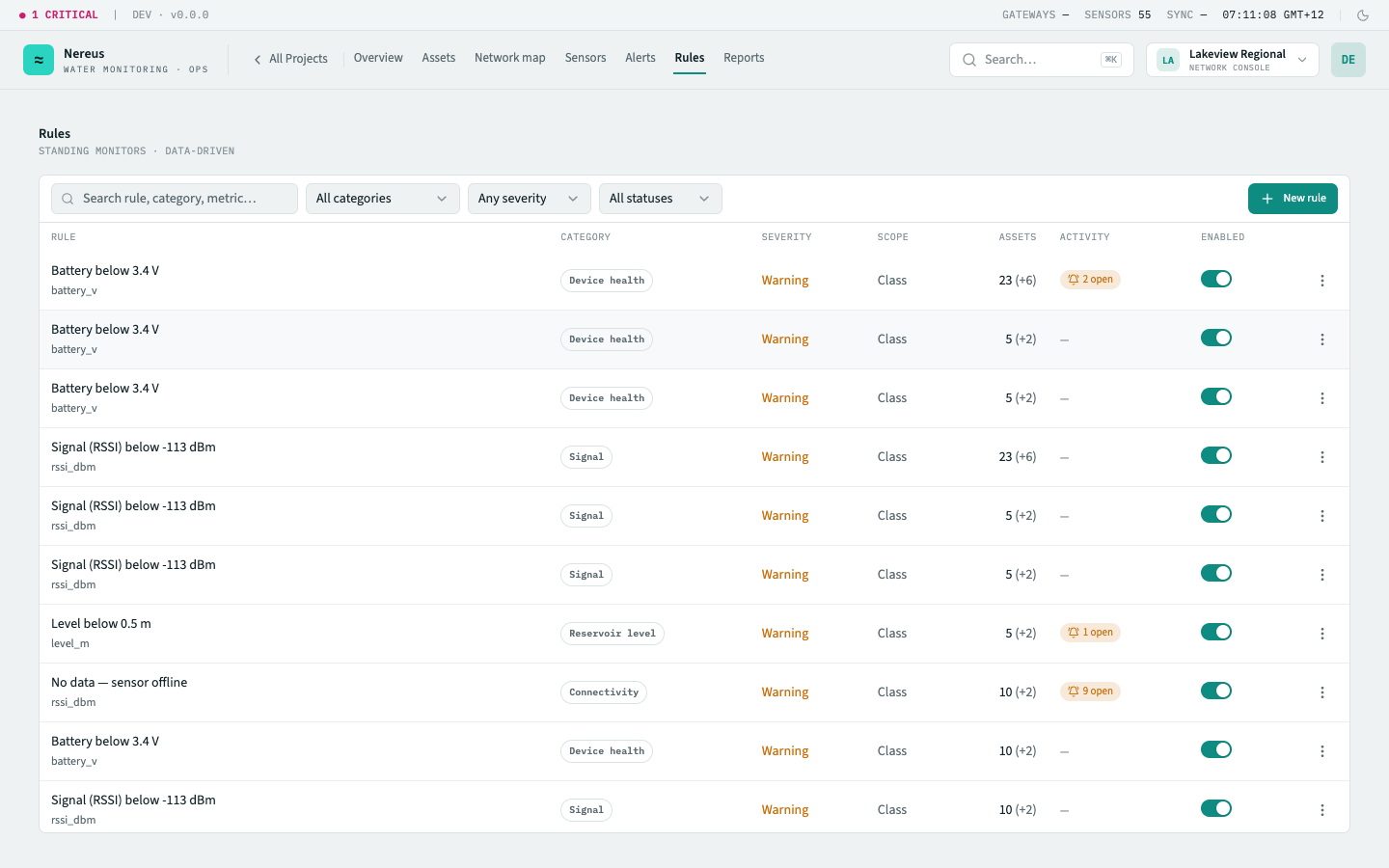Click the 1 CRITICAL status indicator

(x=59, y=15)
